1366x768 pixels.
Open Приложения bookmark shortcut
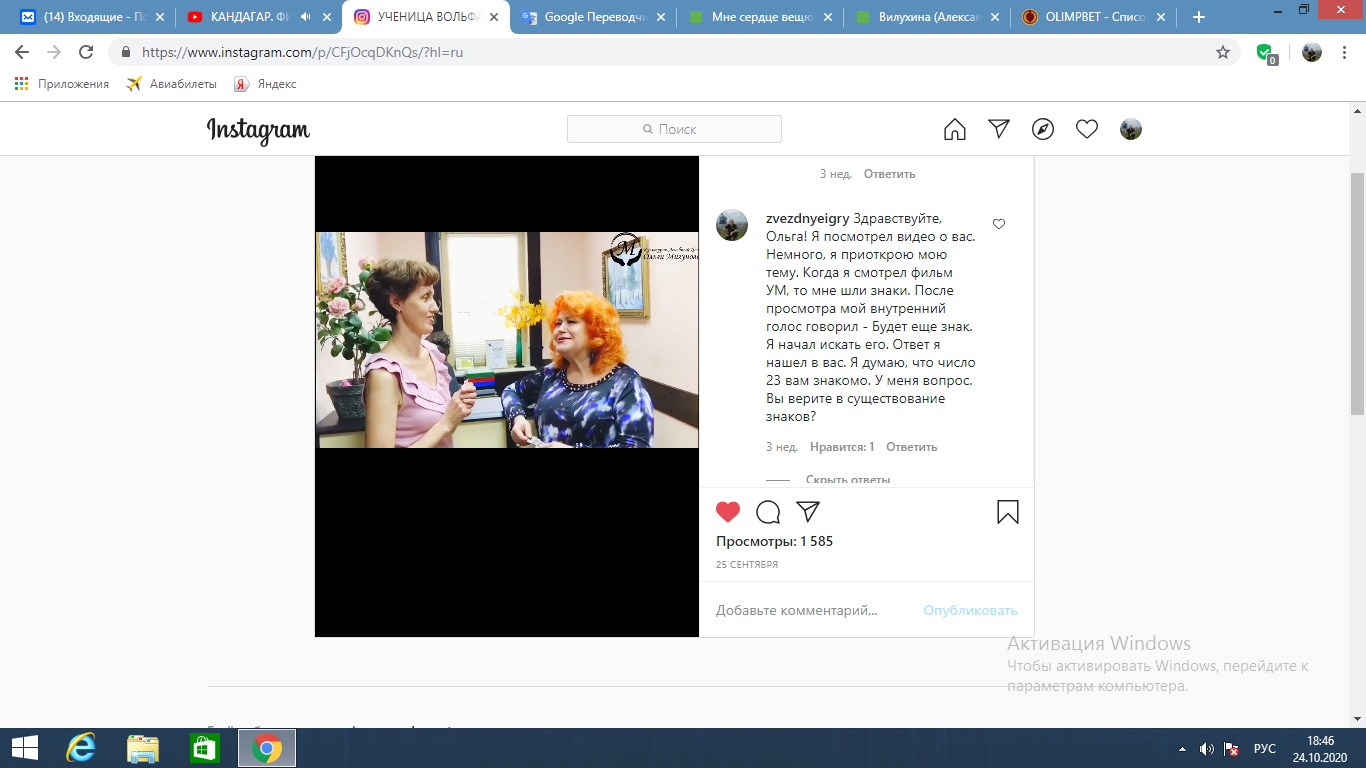click(61, 84)
